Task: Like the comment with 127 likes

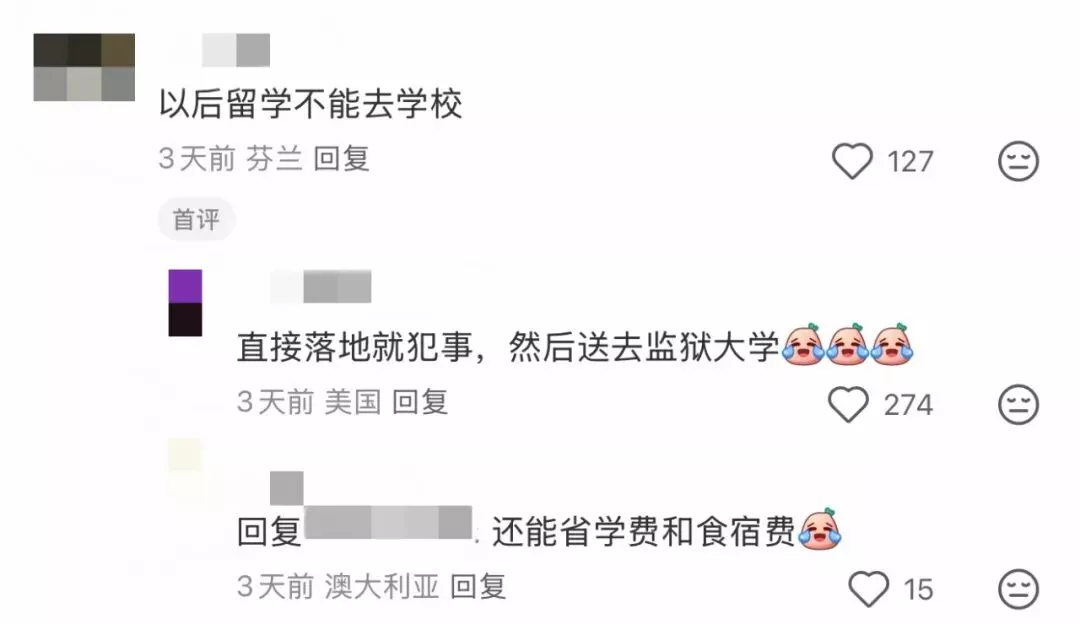Action: 852,161
